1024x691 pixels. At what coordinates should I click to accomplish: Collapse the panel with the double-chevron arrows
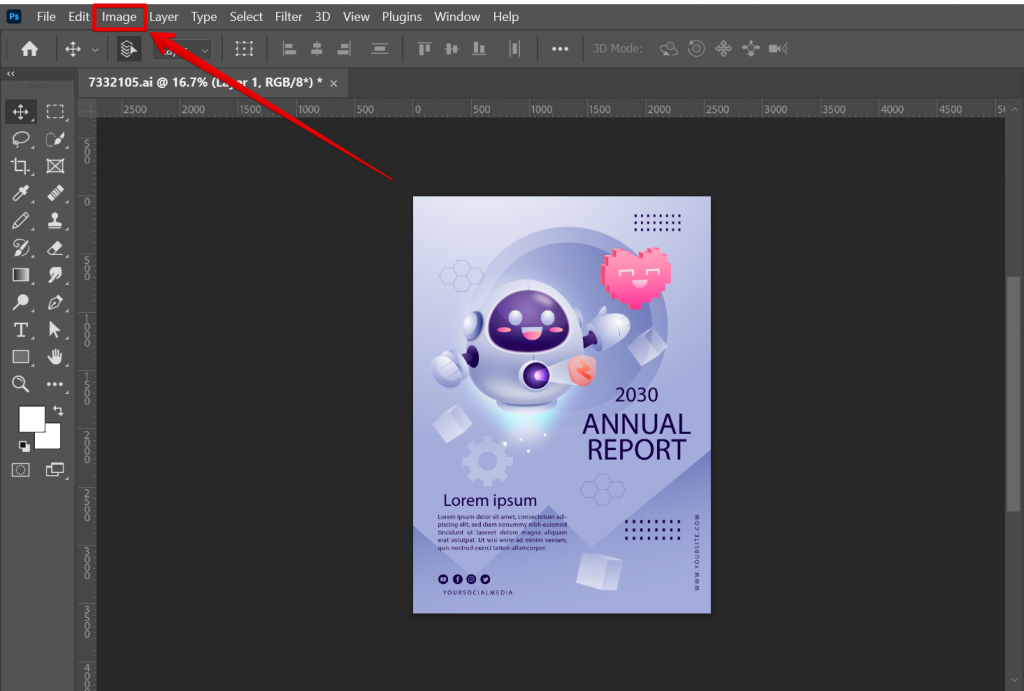point(11,73)
